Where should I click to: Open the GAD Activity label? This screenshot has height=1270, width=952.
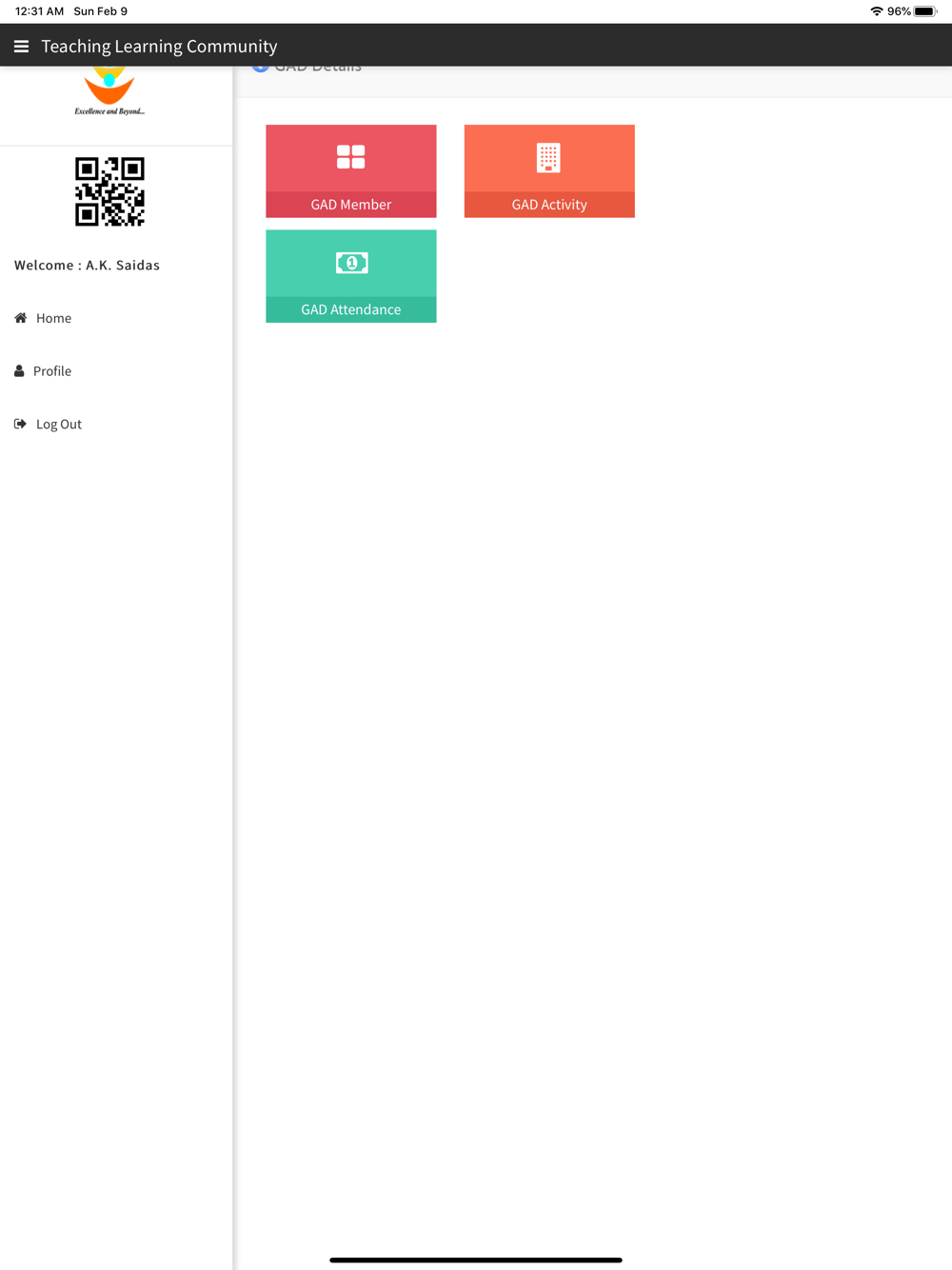[x=549, y=205]
